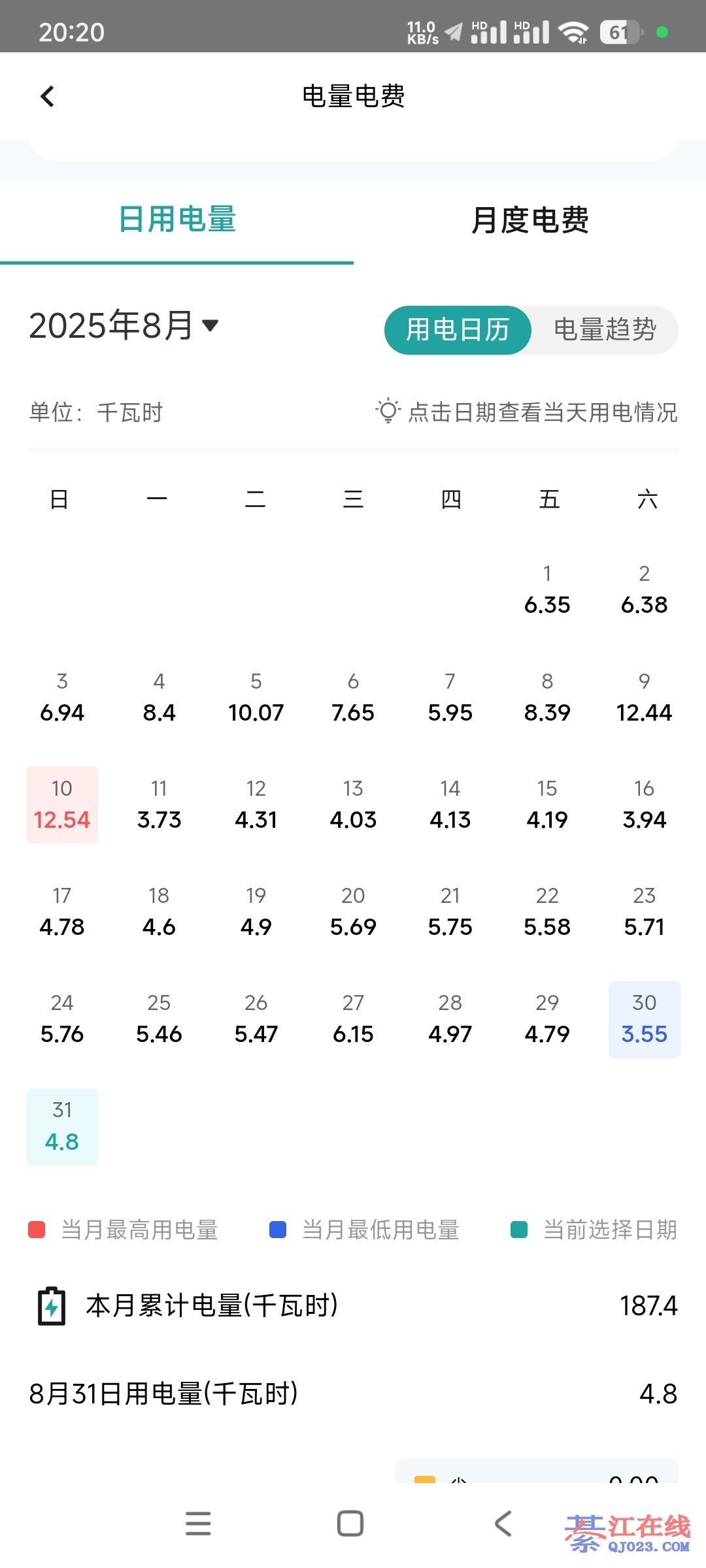Open the 2025年8月 month dropdown

coord(124,325)
